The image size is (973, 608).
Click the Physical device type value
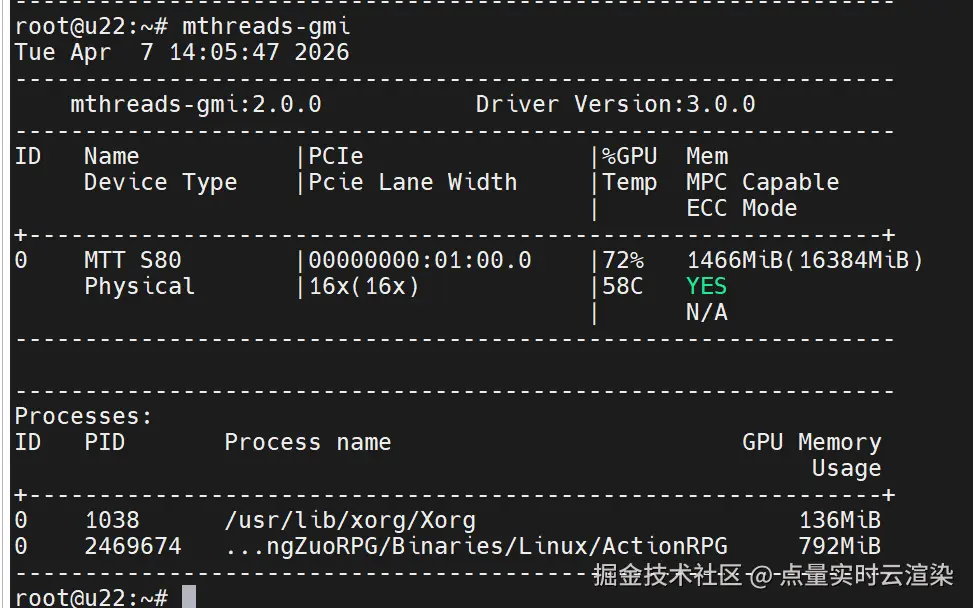point(139,286)
